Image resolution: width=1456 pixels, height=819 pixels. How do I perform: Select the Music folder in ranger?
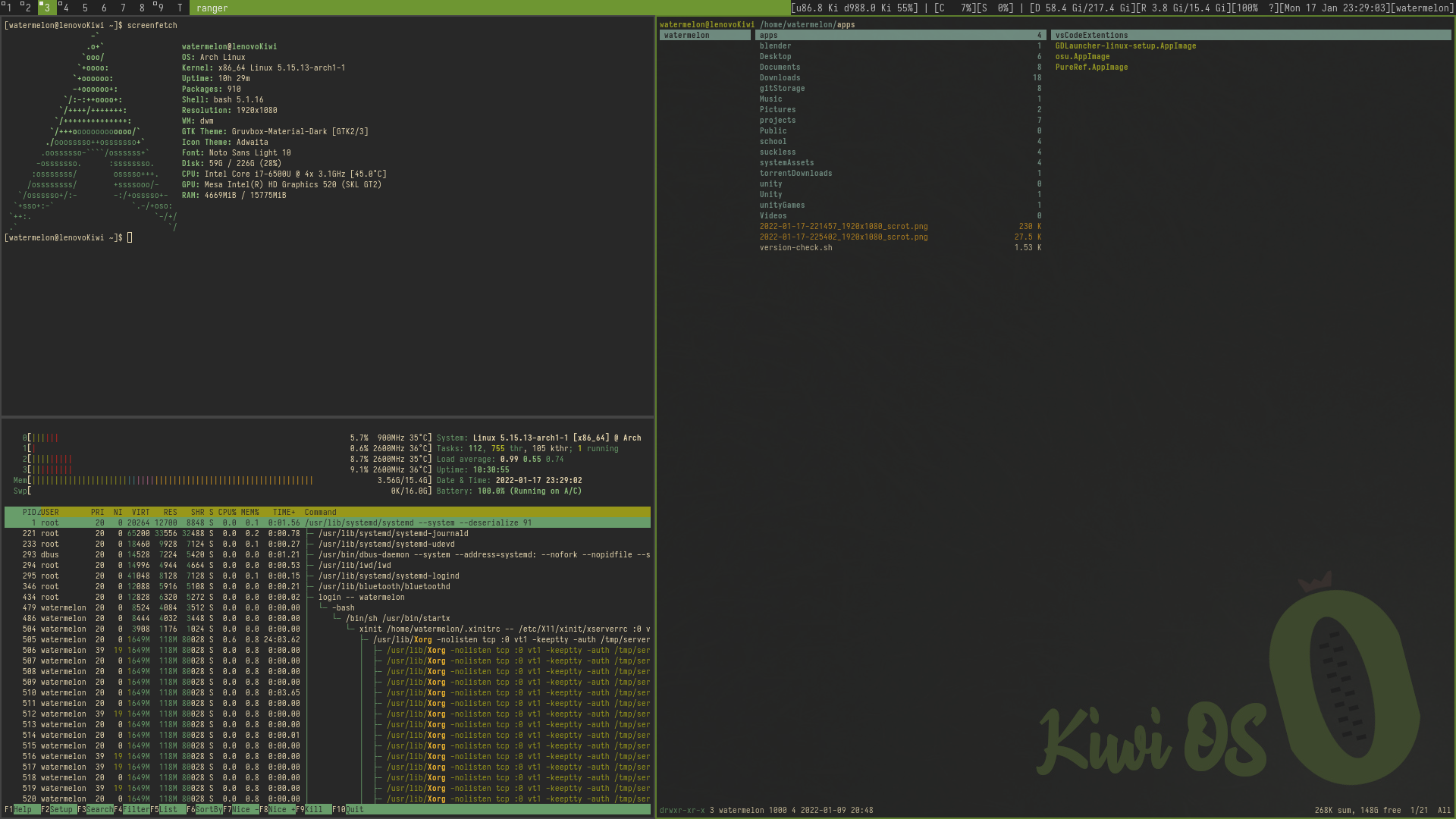[900, 99]
